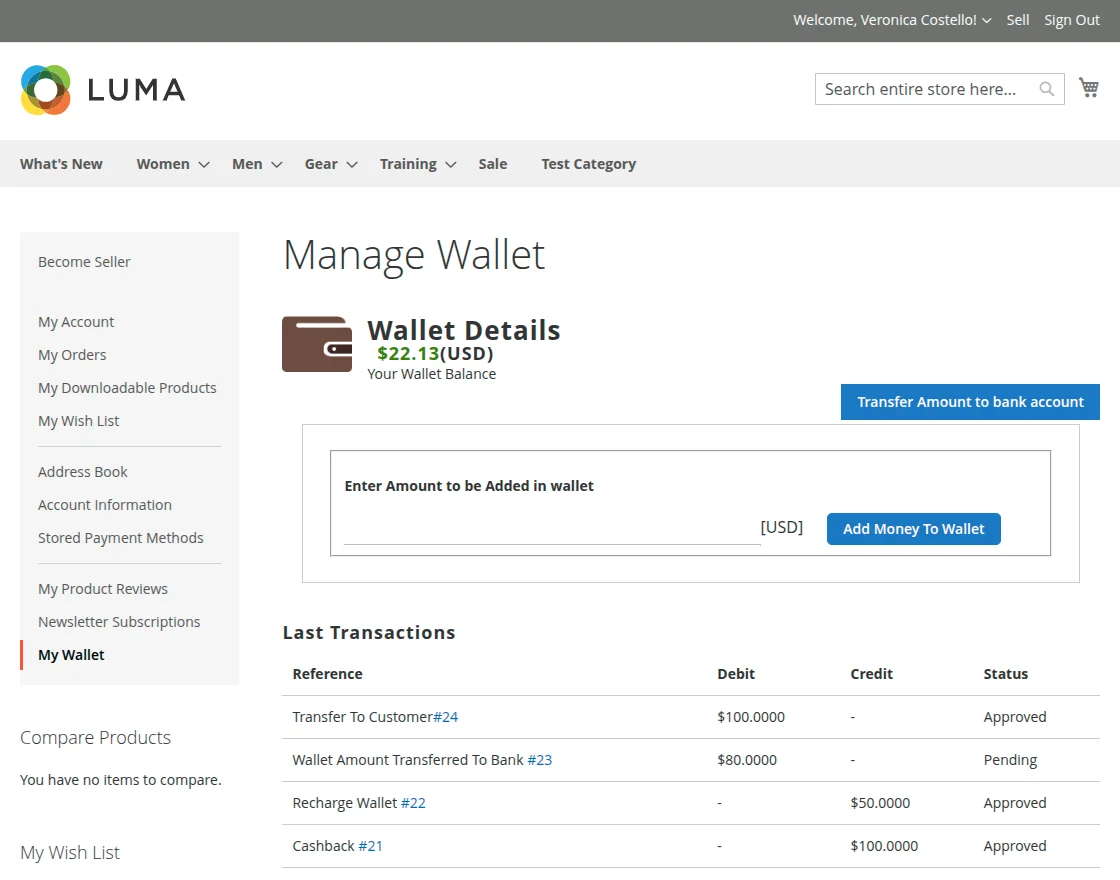The height and width of the screenshot is (880, 1120).
Task: Focus the wallet amount input field
Action: click(551, 528)
